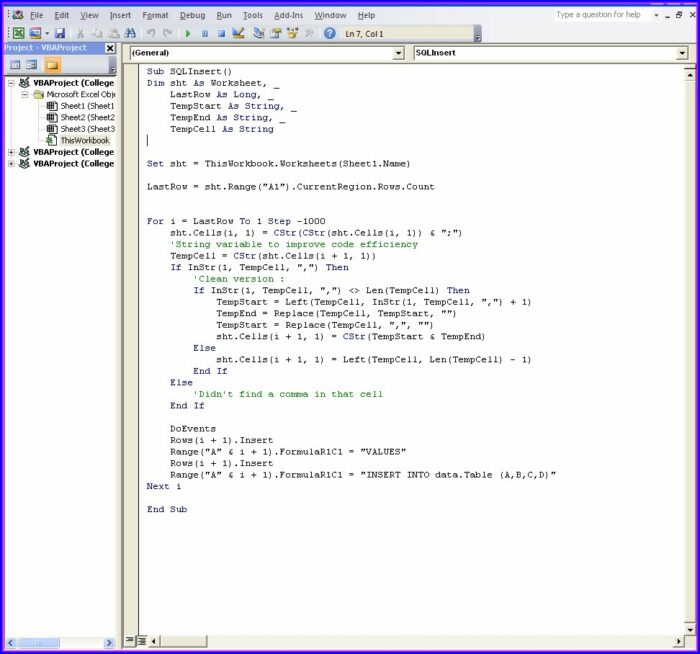Viewport: 700px width, 654px height.
Task: Toggle Design Mode icon
Action: tap(238, 33)
